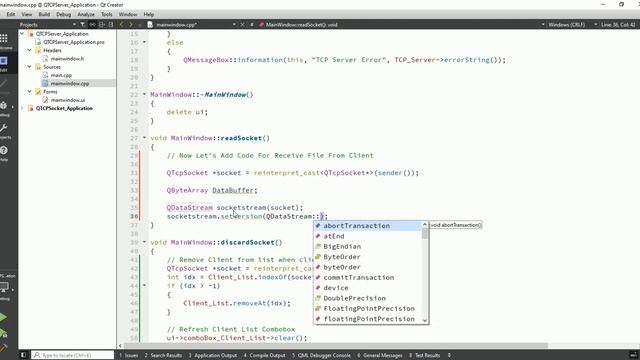Close the mainwindow.cpp document with X icon

[242, 24]
